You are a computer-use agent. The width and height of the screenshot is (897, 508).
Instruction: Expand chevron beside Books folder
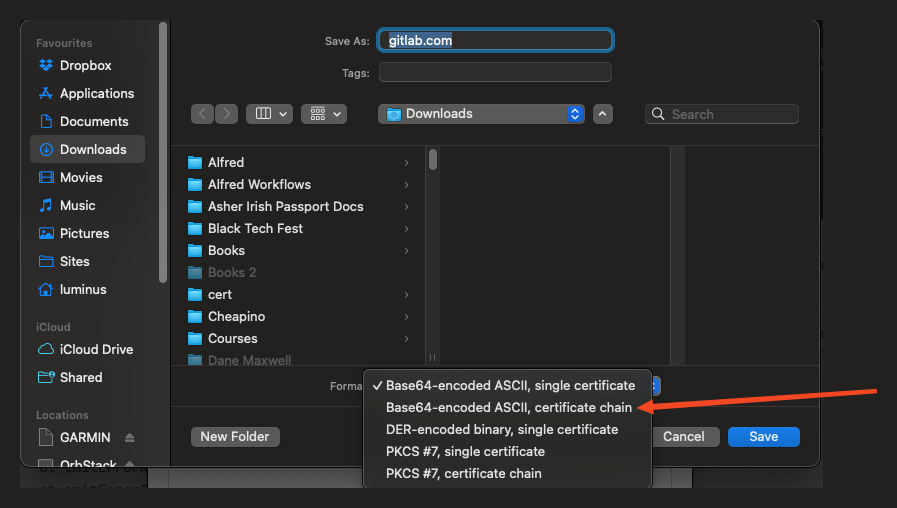pos(406,251)
